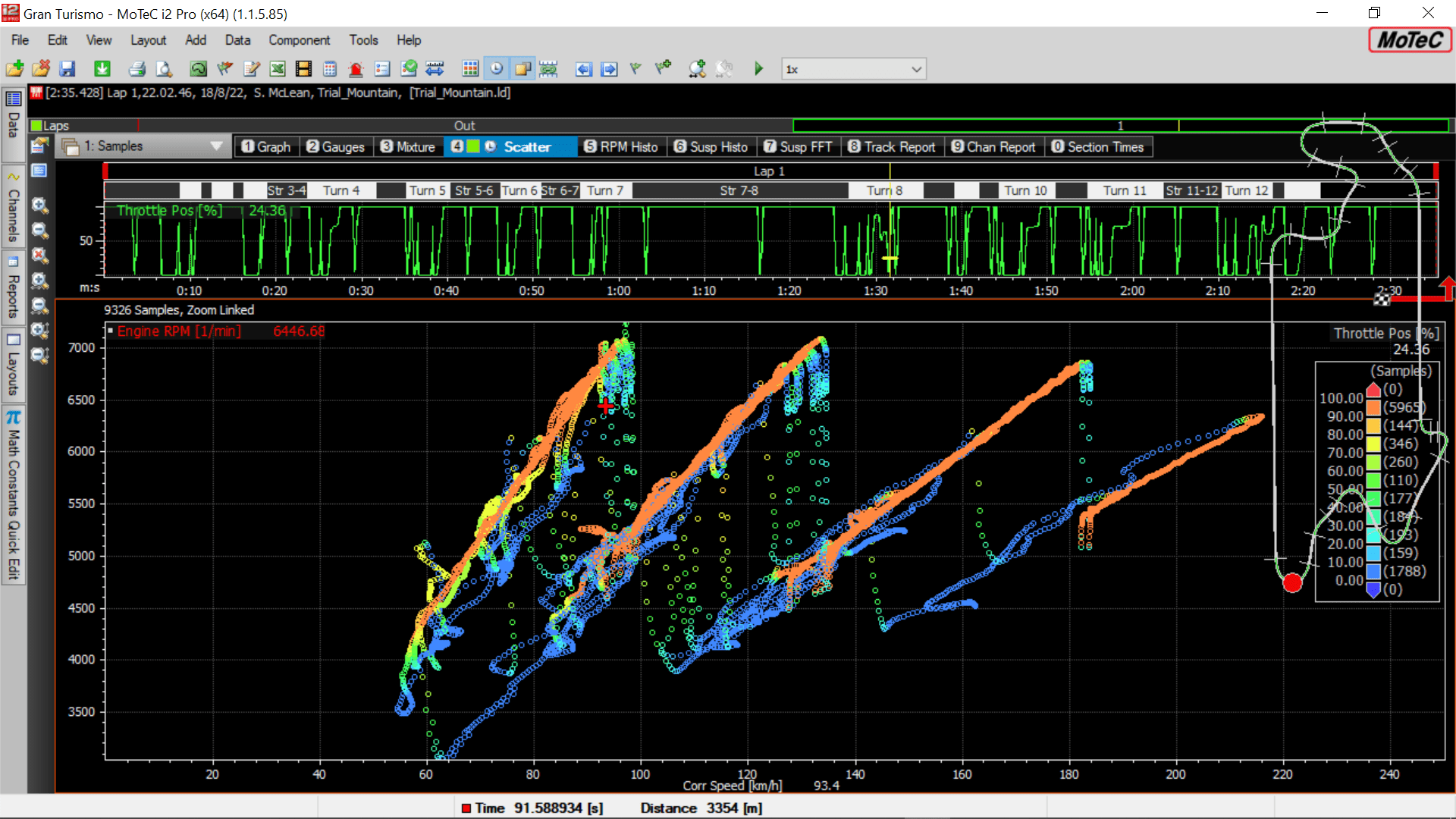Open the Data menu
The height and width of the screenshot is (819, 1456).
click(237, 40)
